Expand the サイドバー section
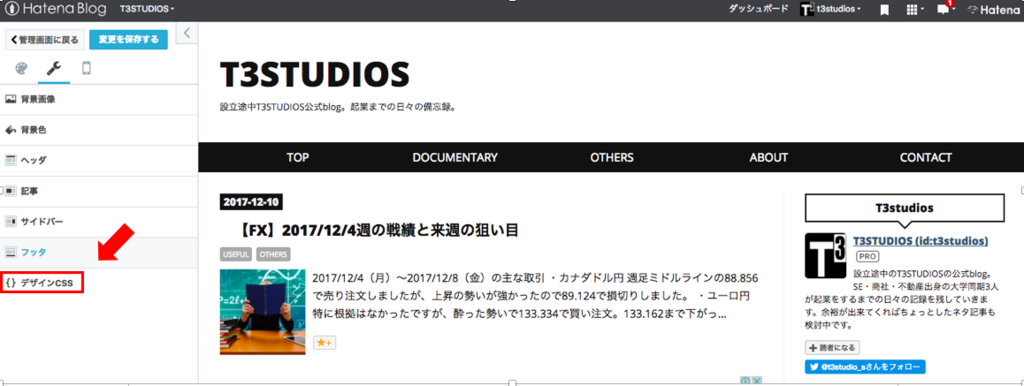Viewport: 1024px width, 386px height. pos(99,221)
